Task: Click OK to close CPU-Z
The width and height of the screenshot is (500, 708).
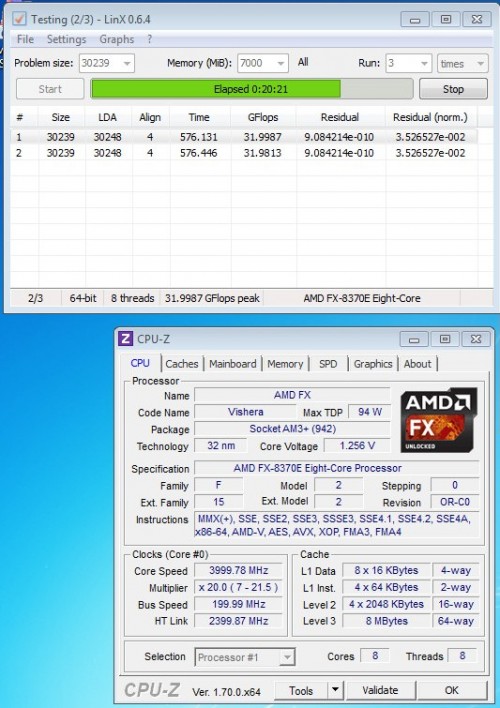Action: click(x=452, y=690)
